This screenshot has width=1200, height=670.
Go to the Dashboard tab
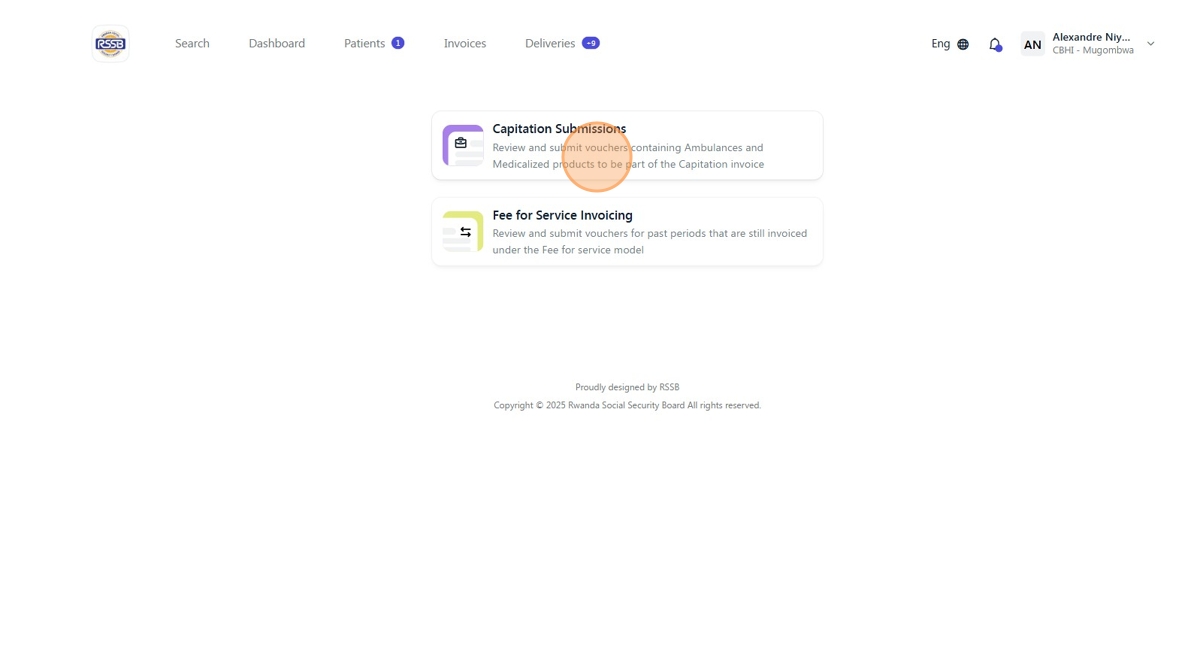pos(277,44)
